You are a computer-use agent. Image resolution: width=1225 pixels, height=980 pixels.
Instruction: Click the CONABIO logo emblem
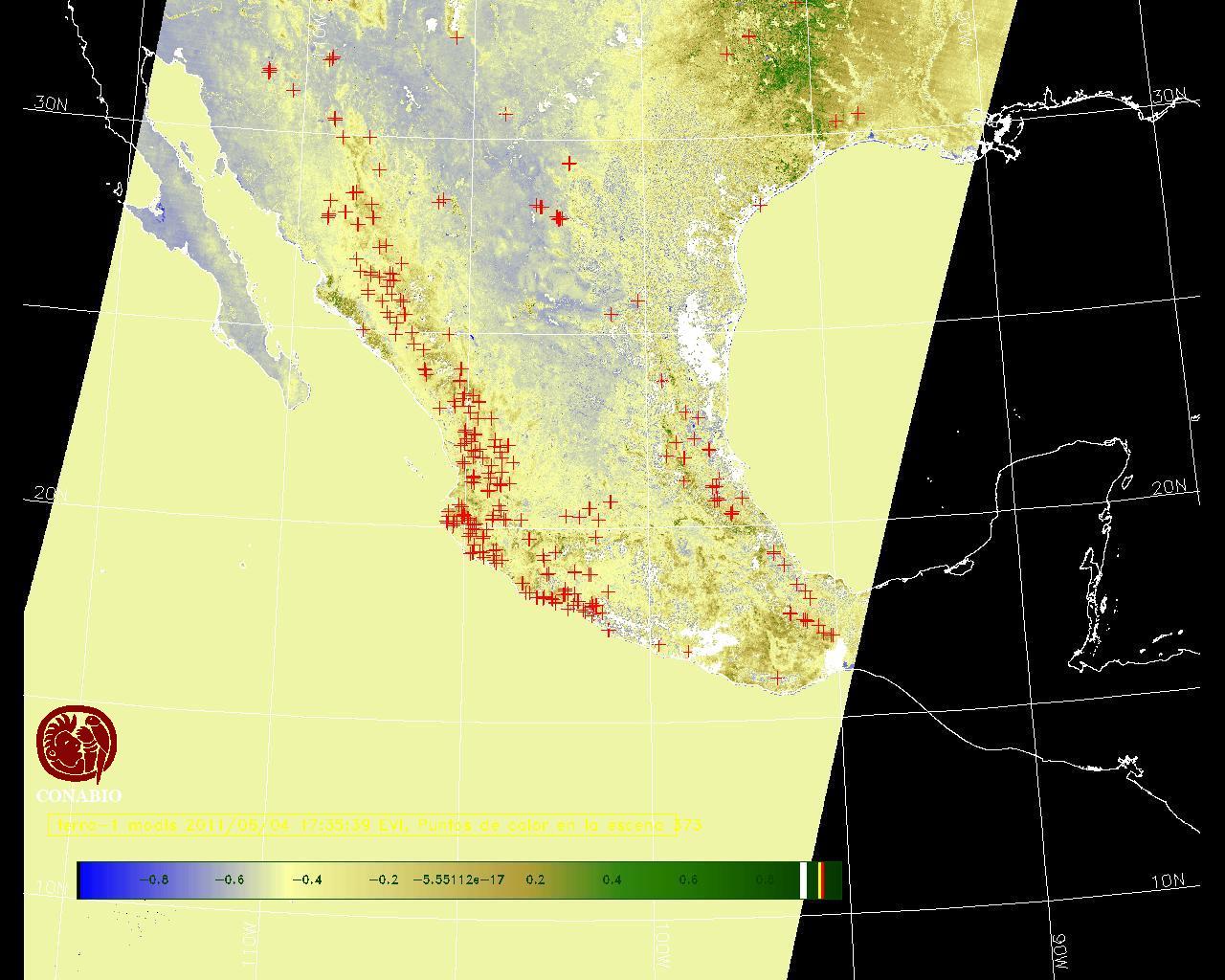77,745
